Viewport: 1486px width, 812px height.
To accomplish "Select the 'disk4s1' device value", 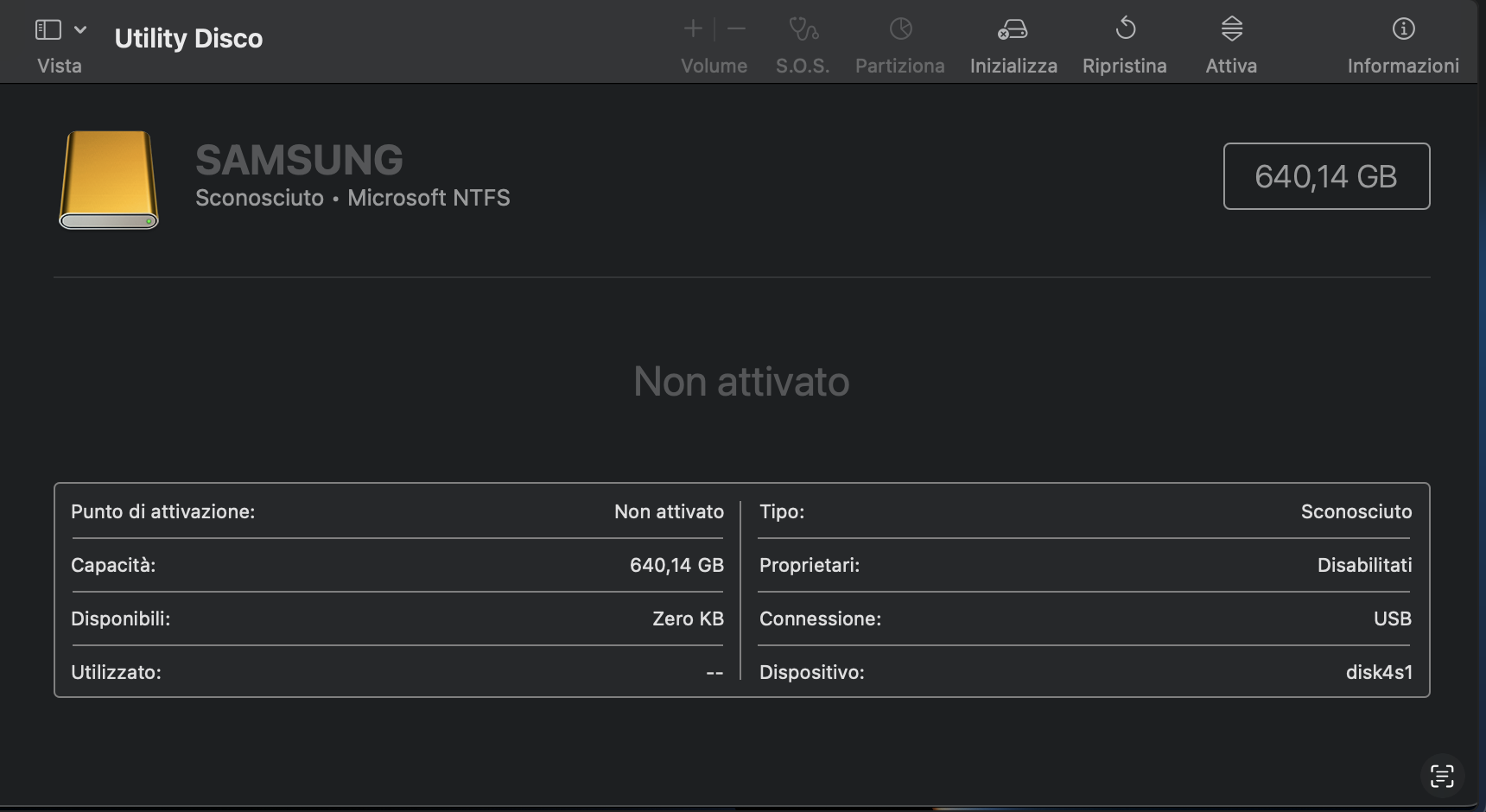I will click(x=1379, y=672).
